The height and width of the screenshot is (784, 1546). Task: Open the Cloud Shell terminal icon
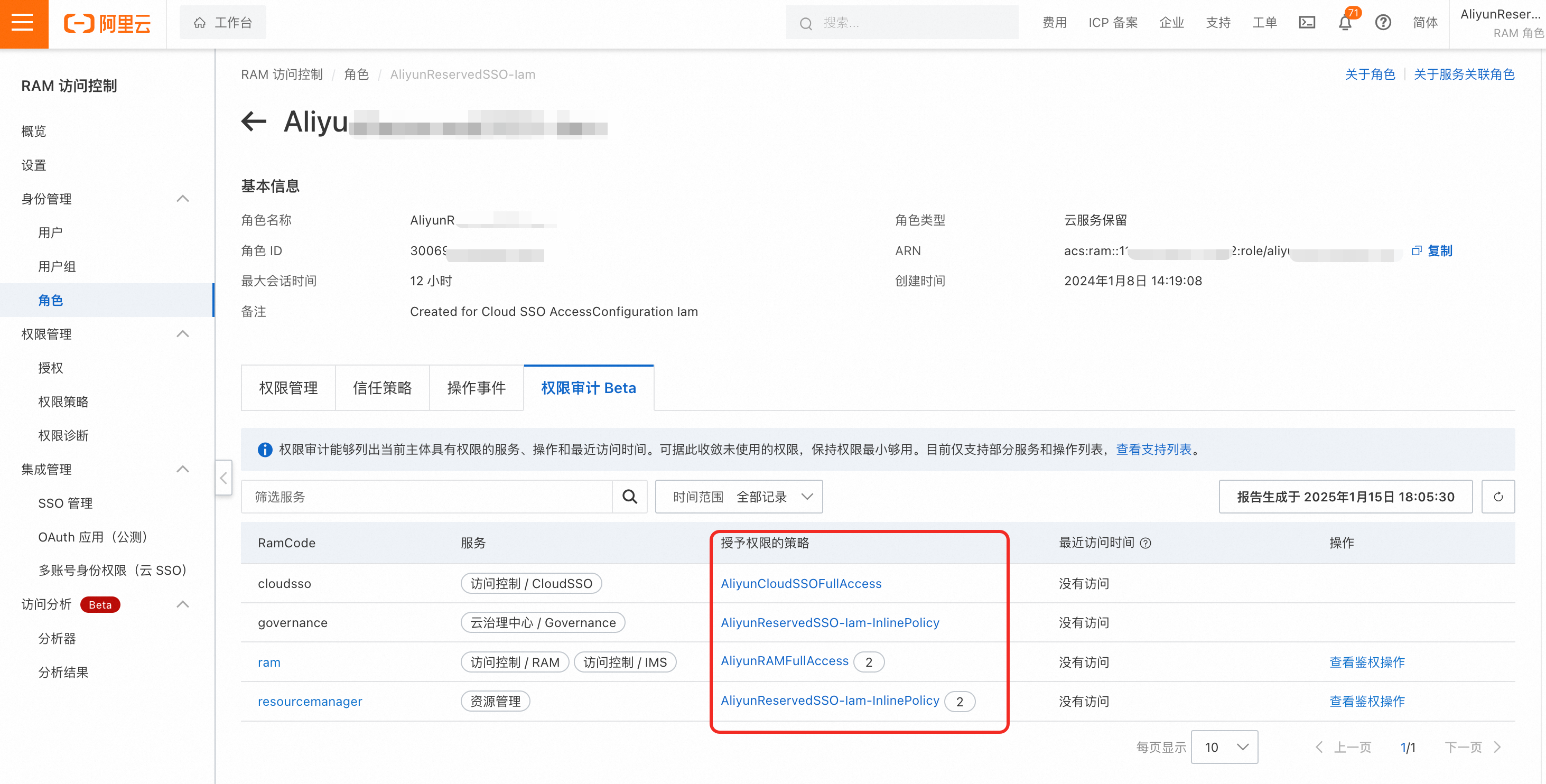coord(1307,23)
